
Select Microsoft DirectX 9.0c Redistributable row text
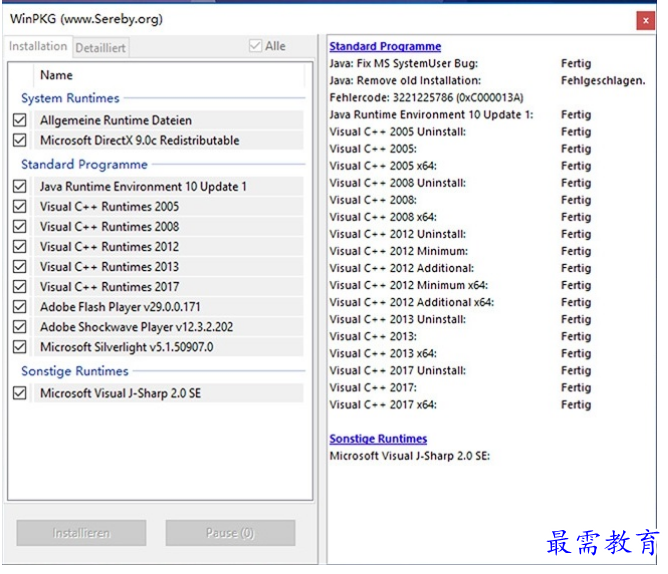click(140, 140)
